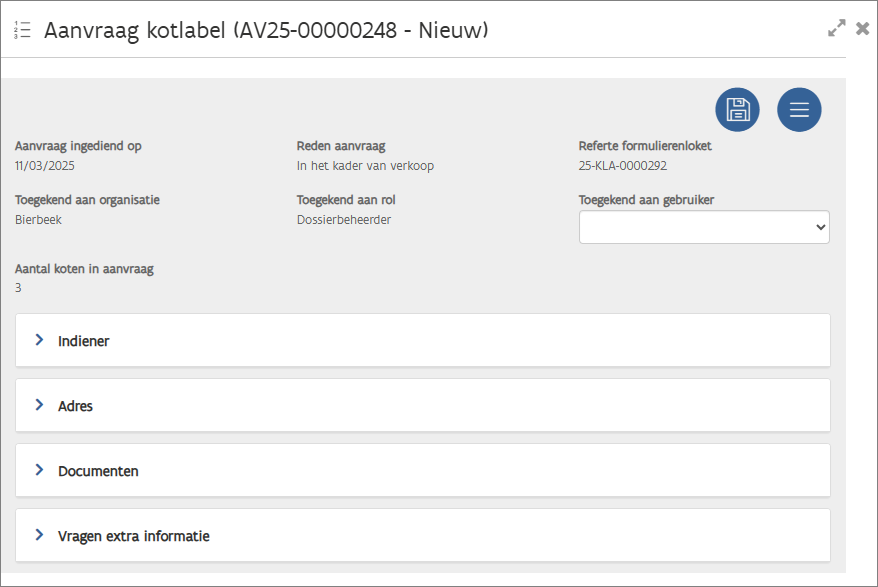Click the Dossierbeheerder role value
The image size is (878, 587).
coord(344,220)
